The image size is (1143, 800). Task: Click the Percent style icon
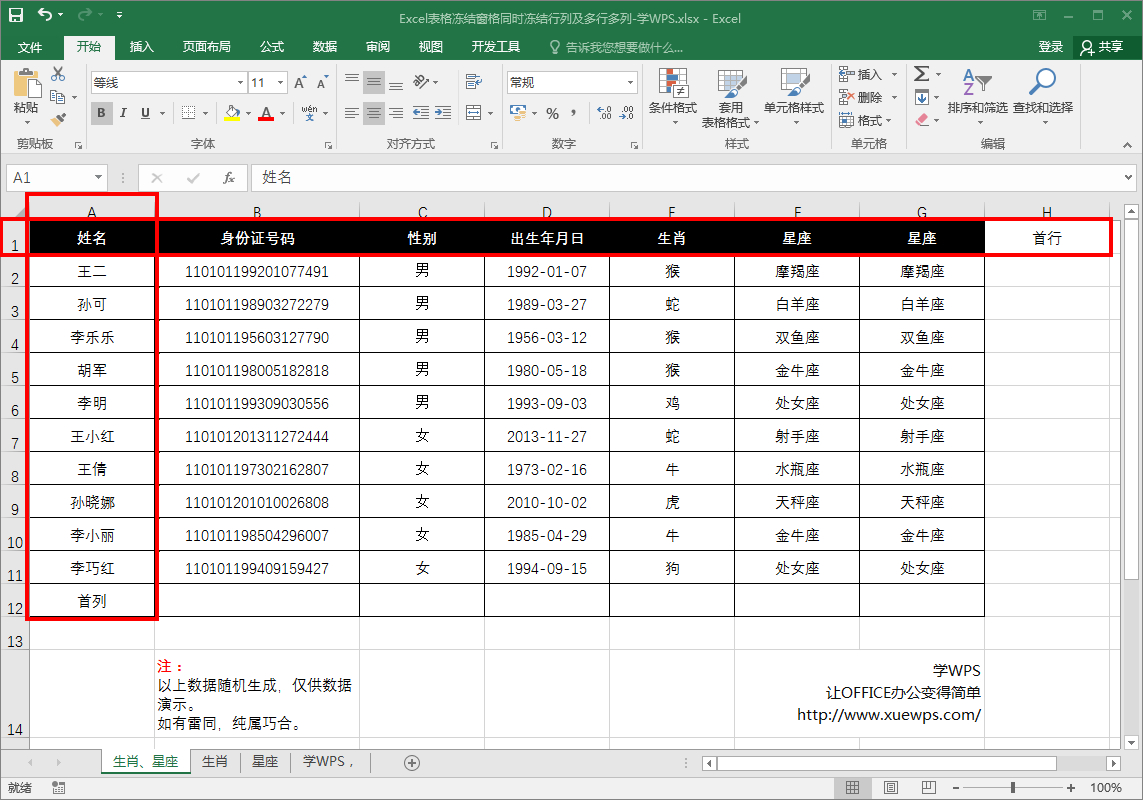pos(552,113)
